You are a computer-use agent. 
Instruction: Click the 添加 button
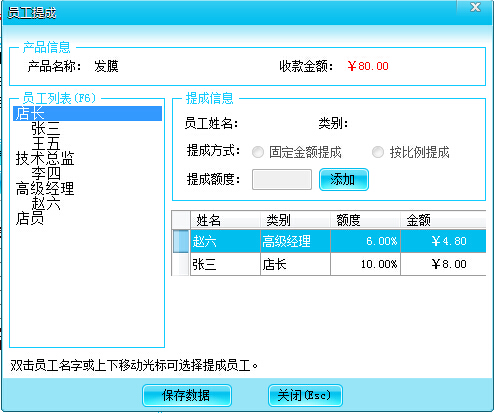[x=344, y=179]
